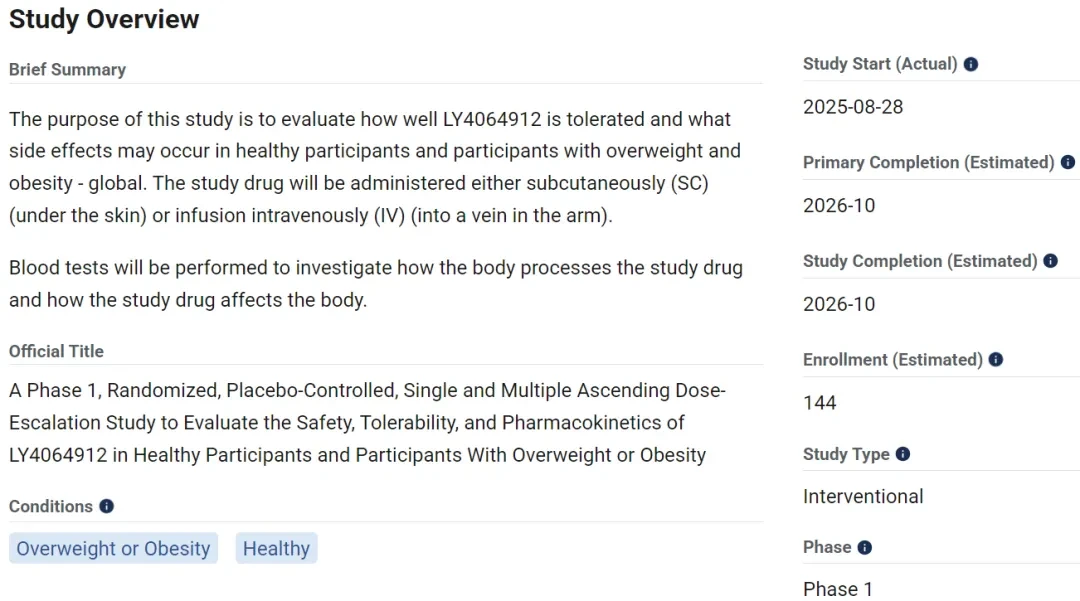1080x601 pixels.
Task: Click the info icon beside the Phase label
Action: coord(864,547)
